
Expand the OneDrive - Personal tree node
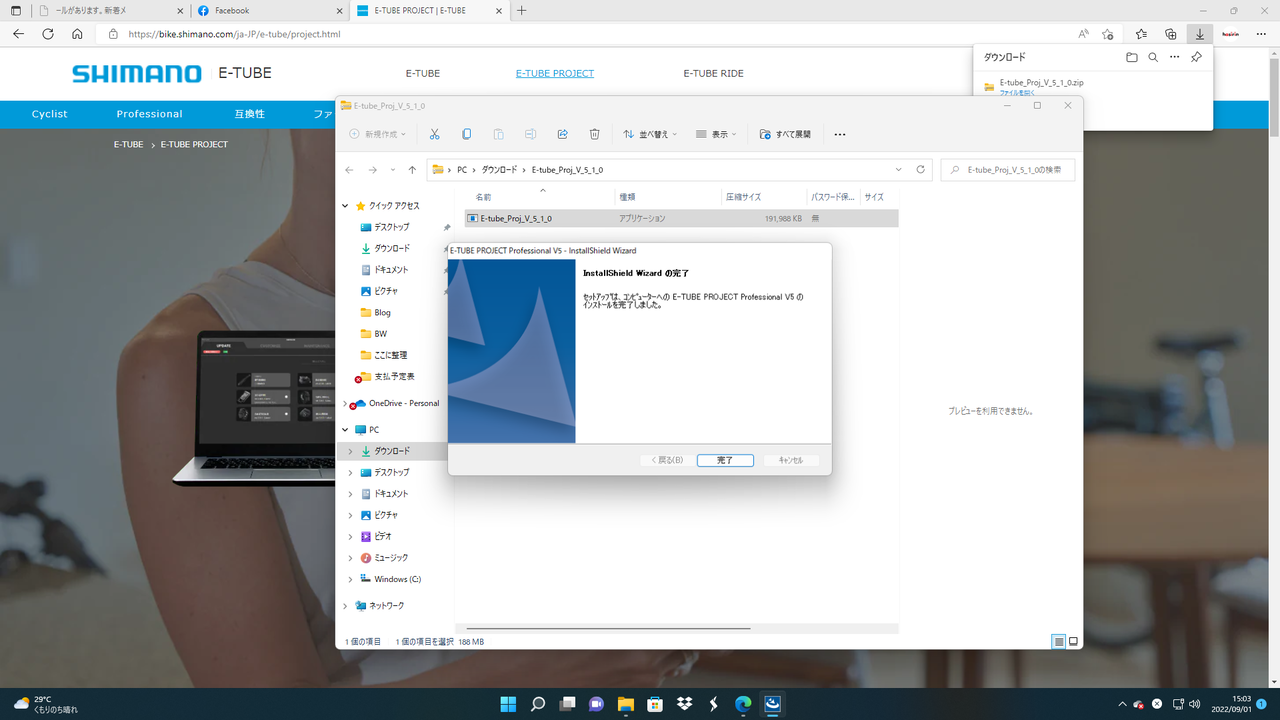pyautogui.click(x=346, y=404)
